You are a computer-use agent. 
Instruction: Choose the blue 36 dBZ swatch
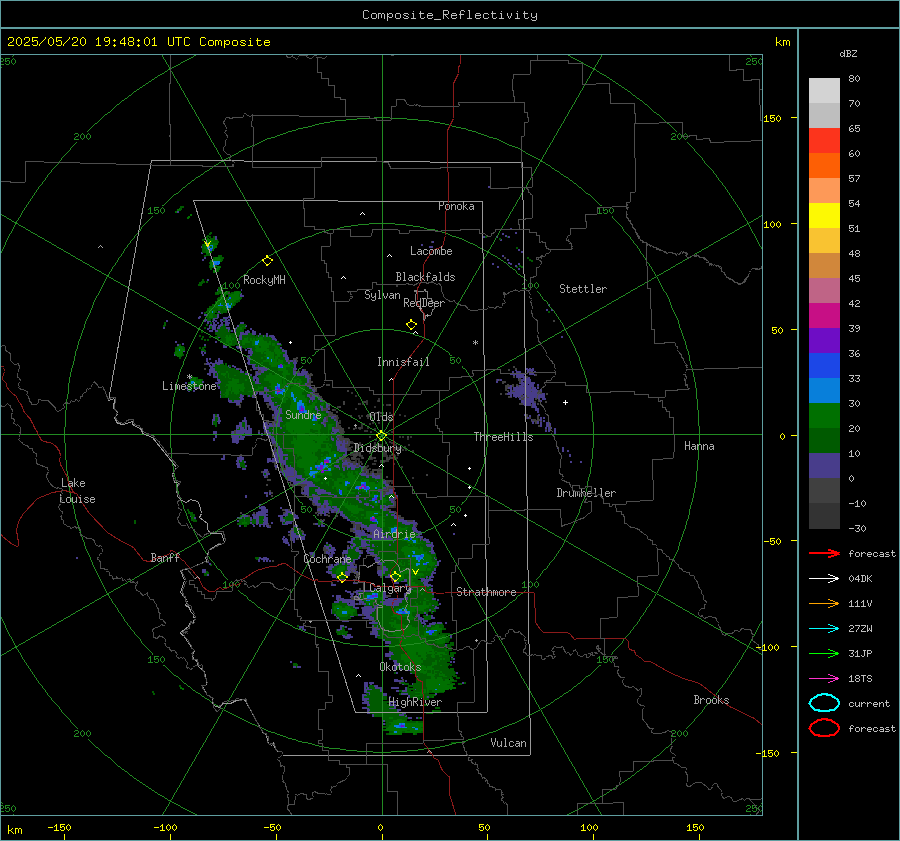click(824, 366)
